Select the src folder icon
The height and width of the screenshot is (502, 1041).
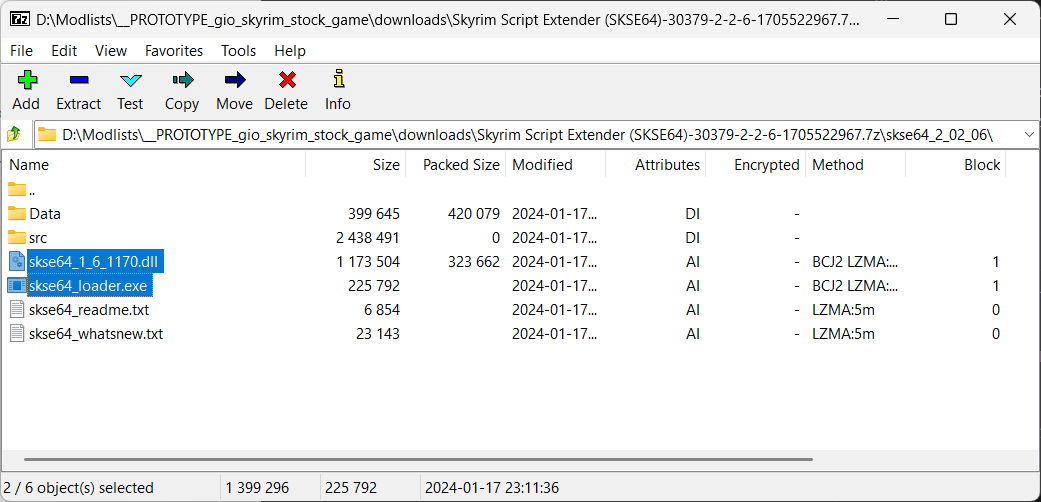[17, 237]
